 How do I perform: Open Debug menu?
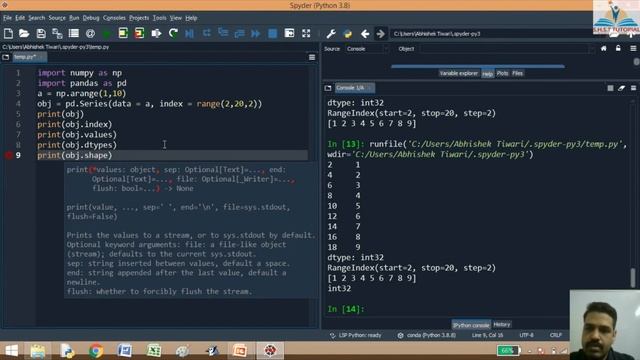click(91, 18)
